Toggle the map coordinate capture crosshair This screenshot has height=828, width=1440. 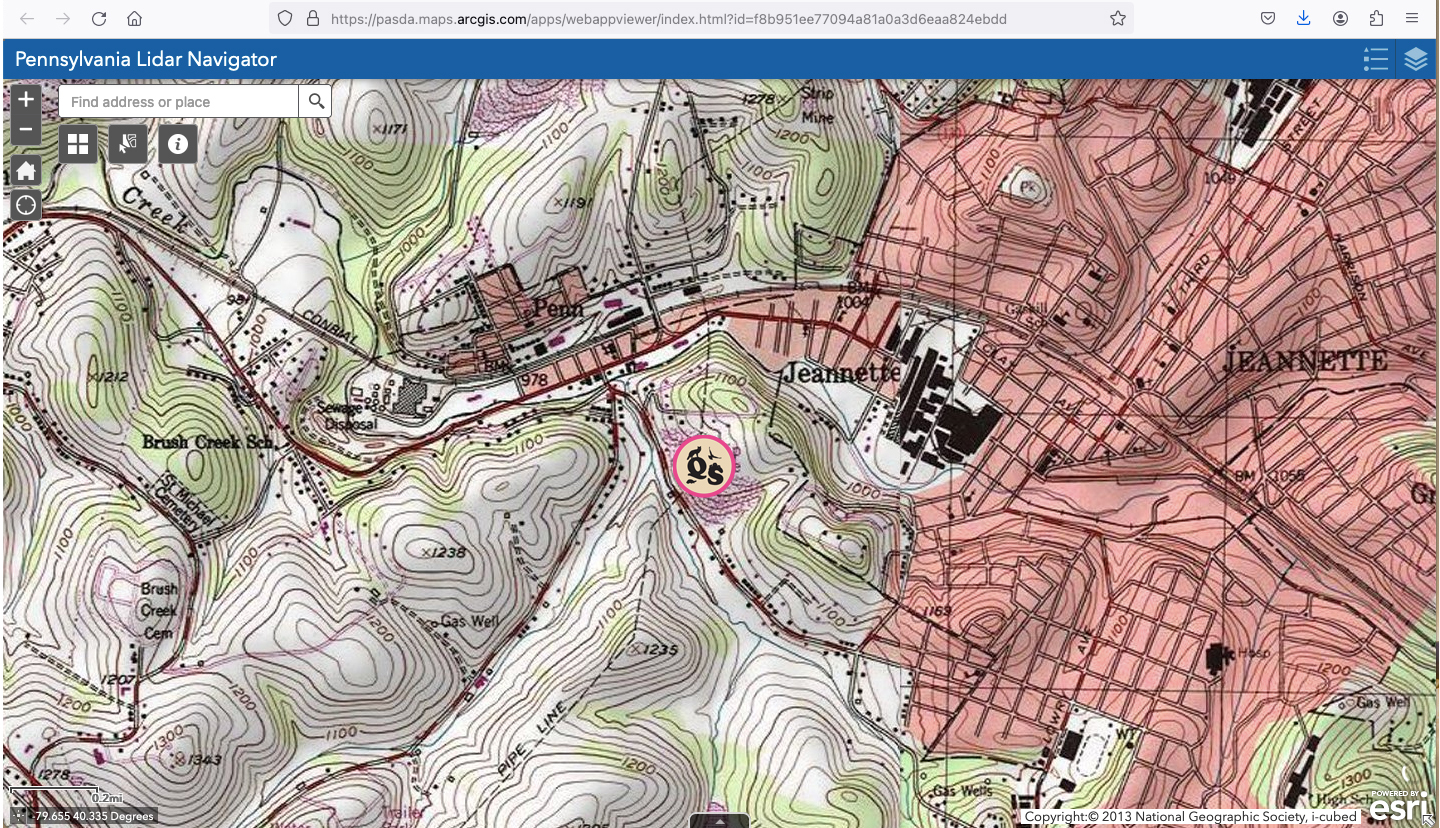19,816
